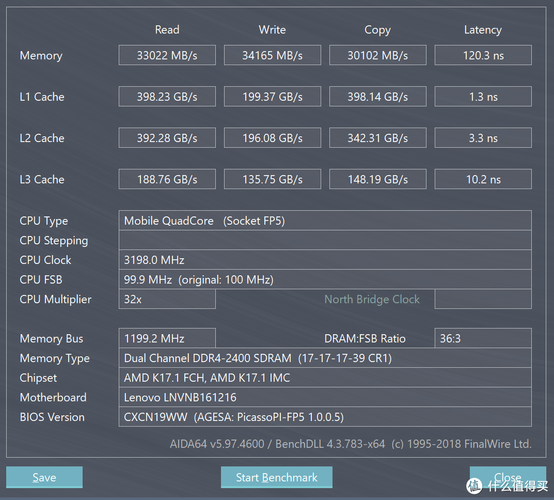Click the CPU FSB field 99.9 MHz
Image resolution: width=554 pixels, height=500 pixels.
pyautogui.click(x=325, y=280)
